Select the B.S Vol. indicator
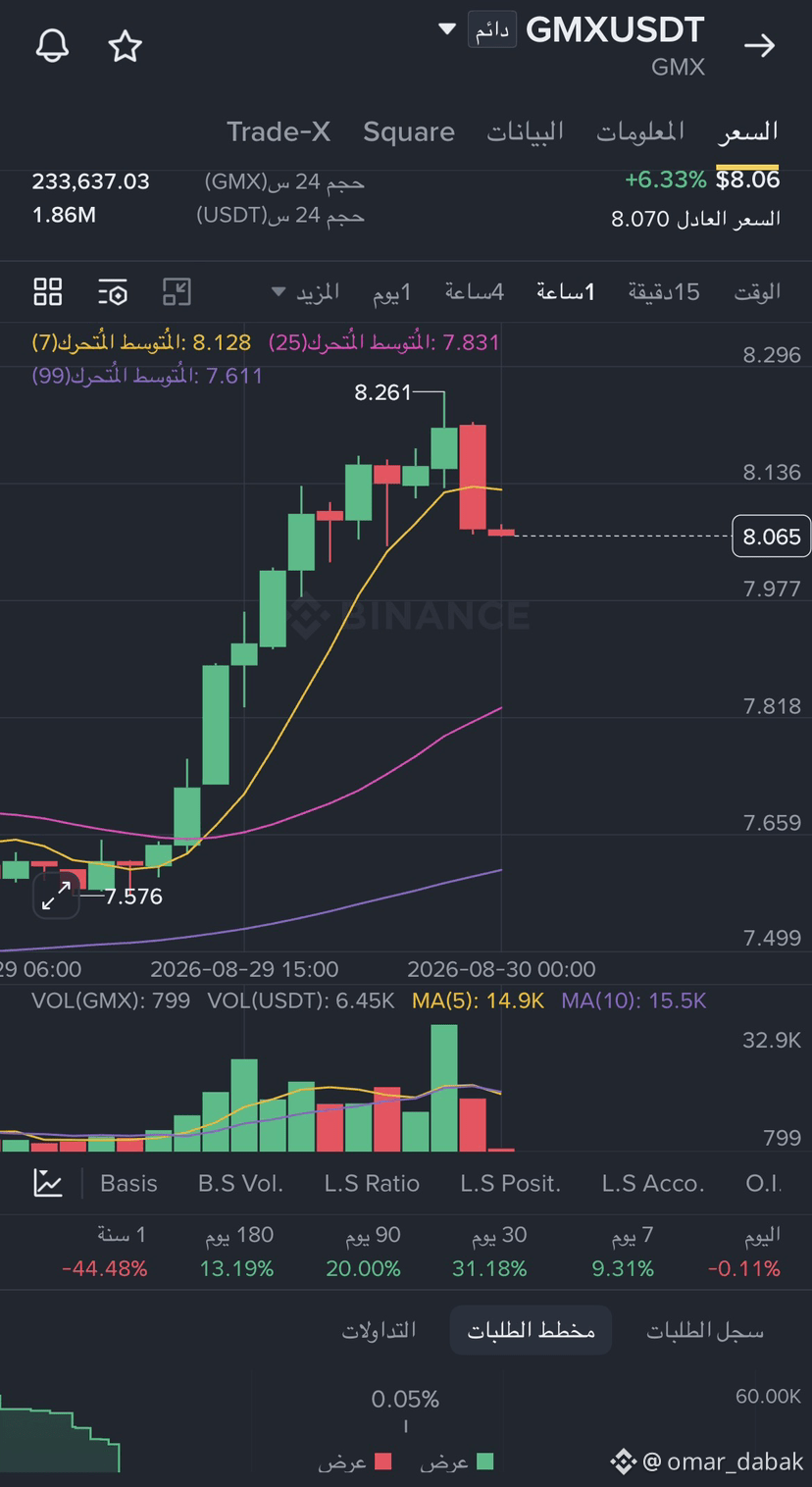The width and height of the screenshot is (812, 1487). (x=240, y=1184)
